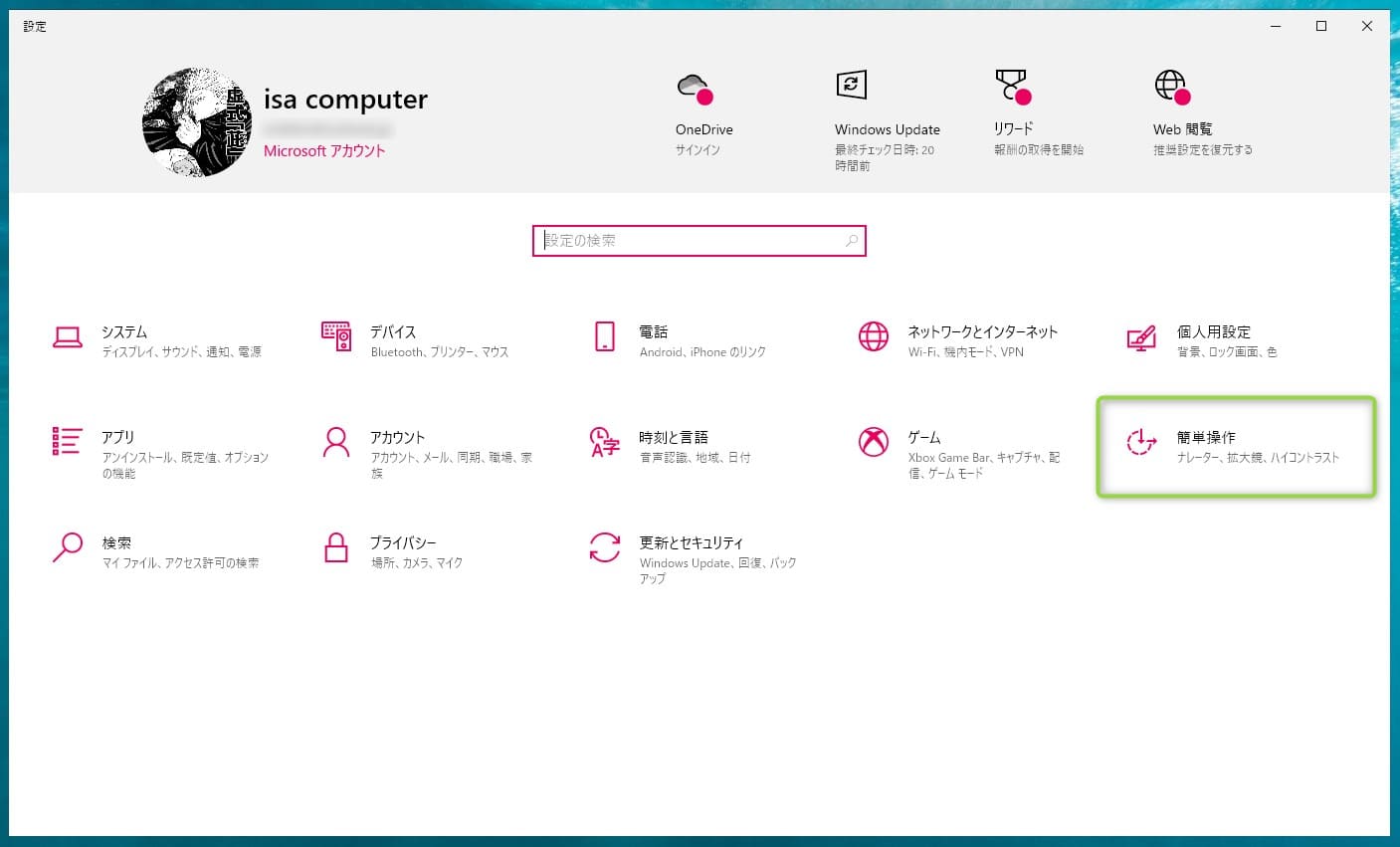Select the アカウント category title
Screen dimensions: 1400x847
coord(398,437)
